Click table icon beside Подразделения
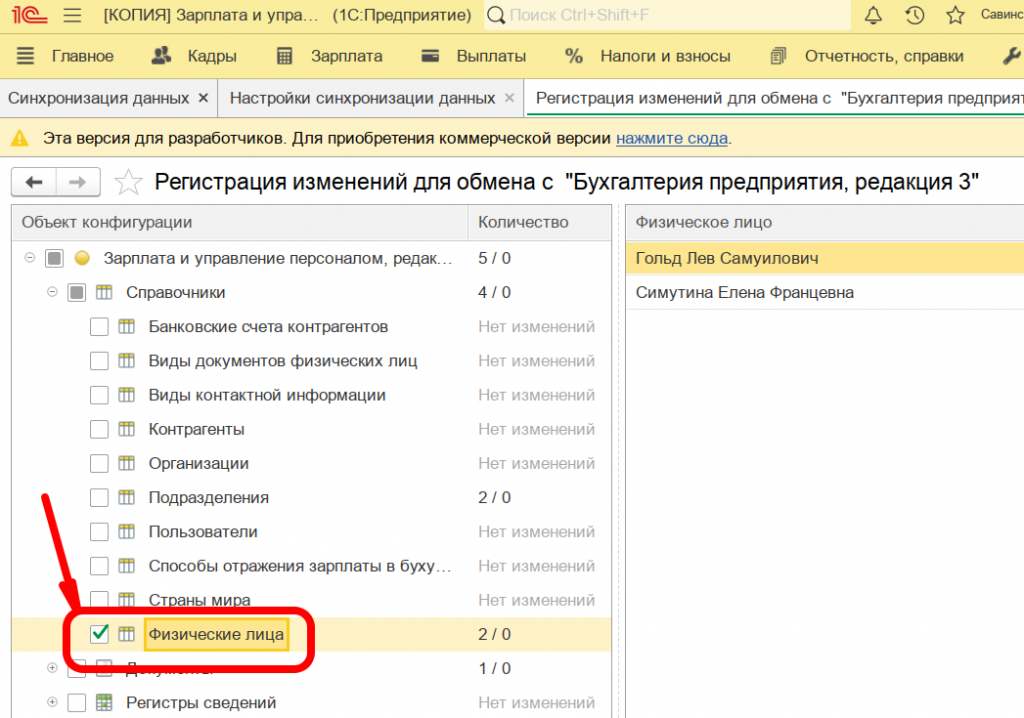Viewport: 1024px width, 718px height. (127, 497)
